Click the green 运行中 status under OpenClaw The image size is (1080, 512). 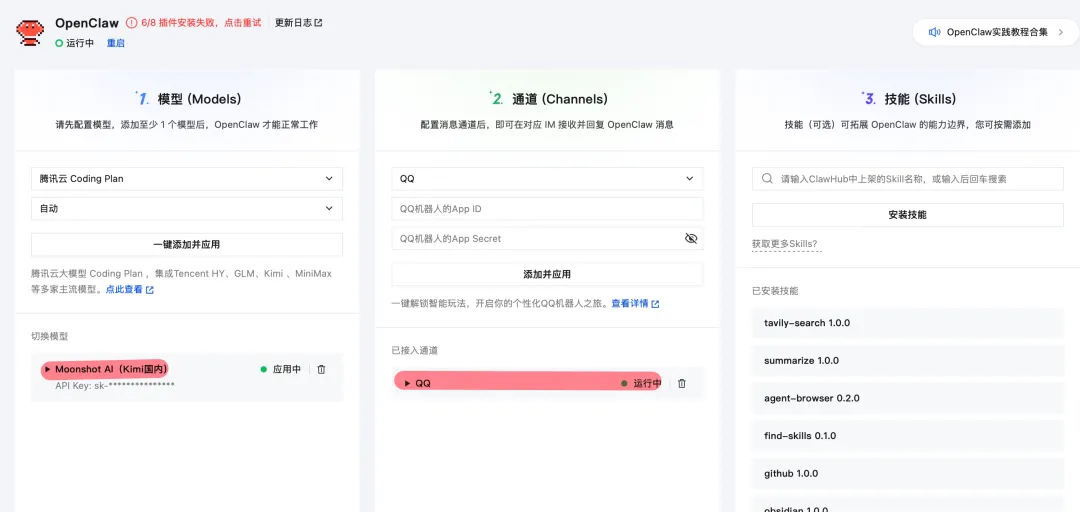(74, 43)
